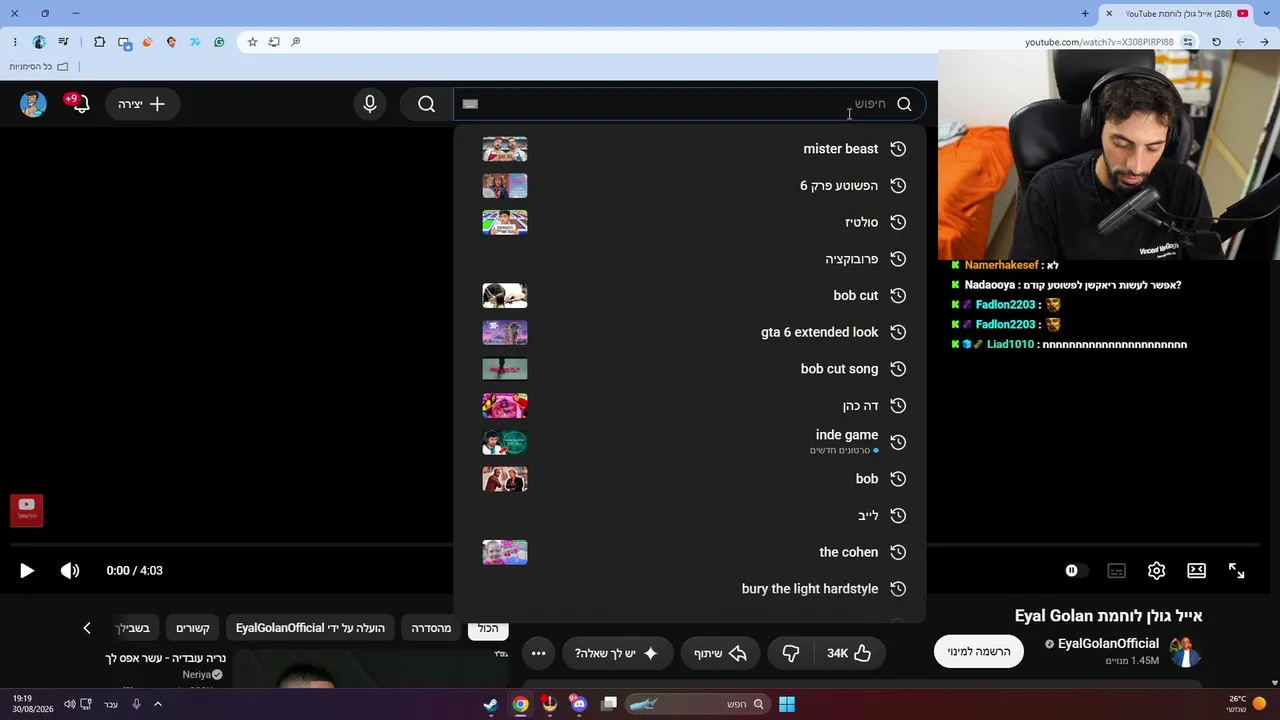Open Discord from the taskbar
Screen dimensions: 1280x720
tap(579, 704)
